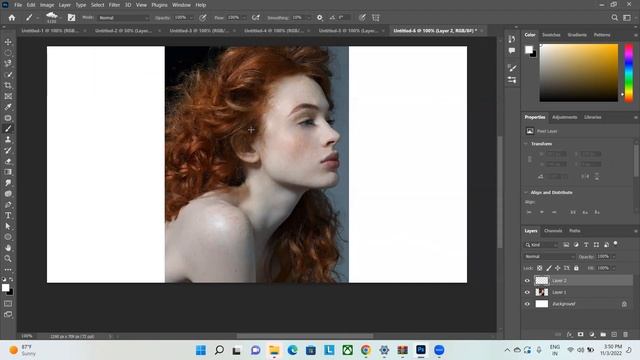640x360 pixels.
Task: Toggle lock position
Action: 558,268
